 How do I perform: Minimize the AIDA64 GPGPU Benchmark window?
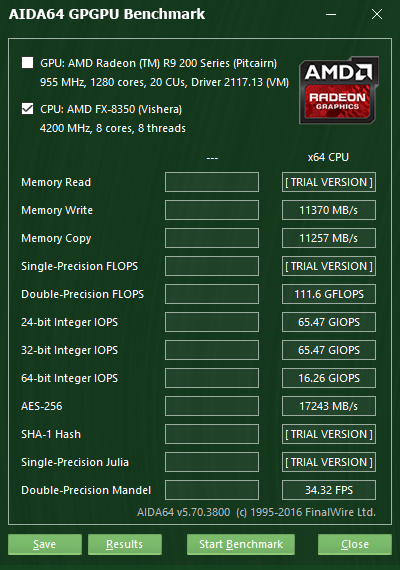(x=331, y=15)
